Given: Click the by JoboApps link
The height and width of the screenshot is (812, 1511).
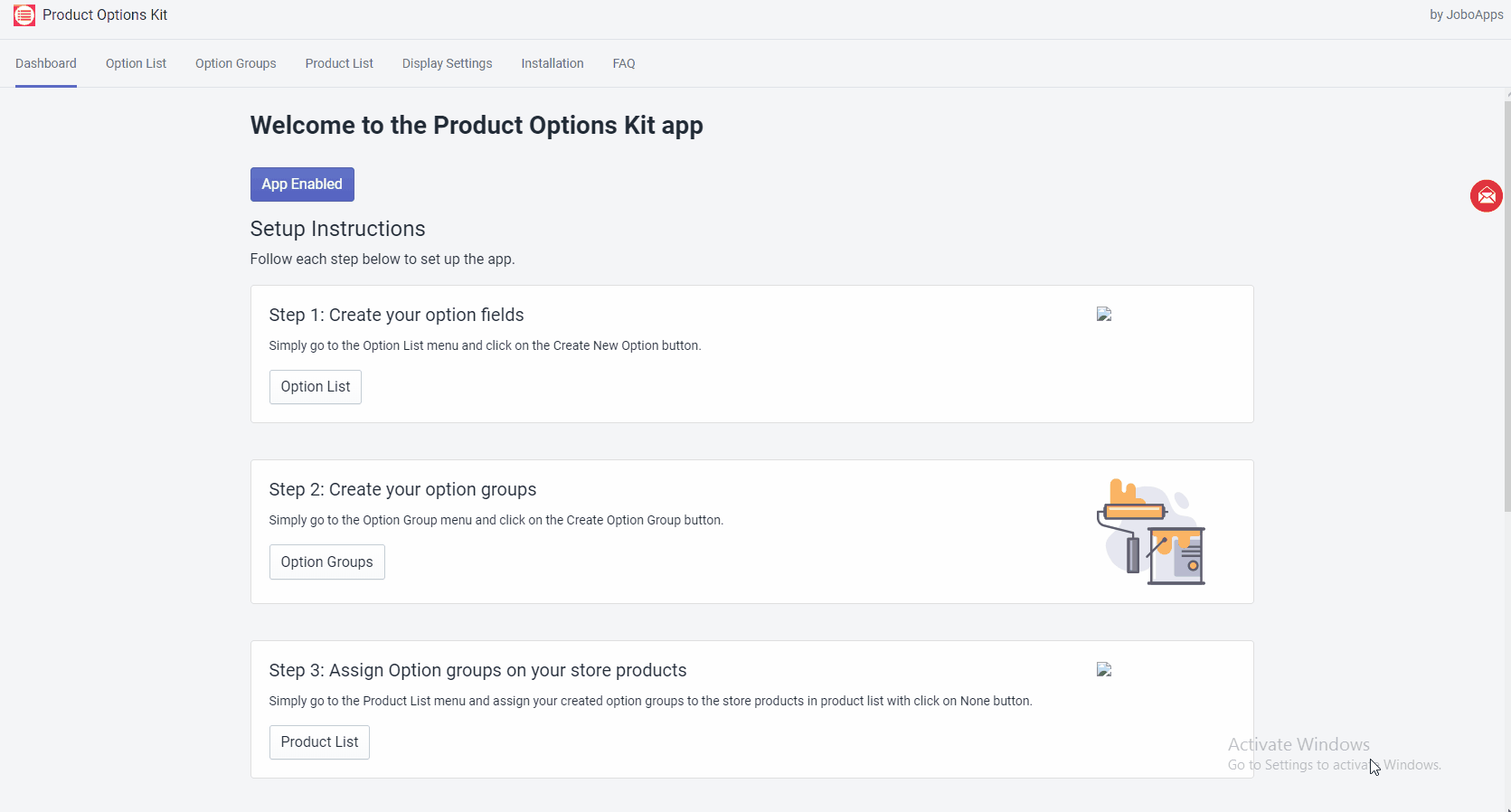Looking at the screenshot, I should click(1466, 15).
